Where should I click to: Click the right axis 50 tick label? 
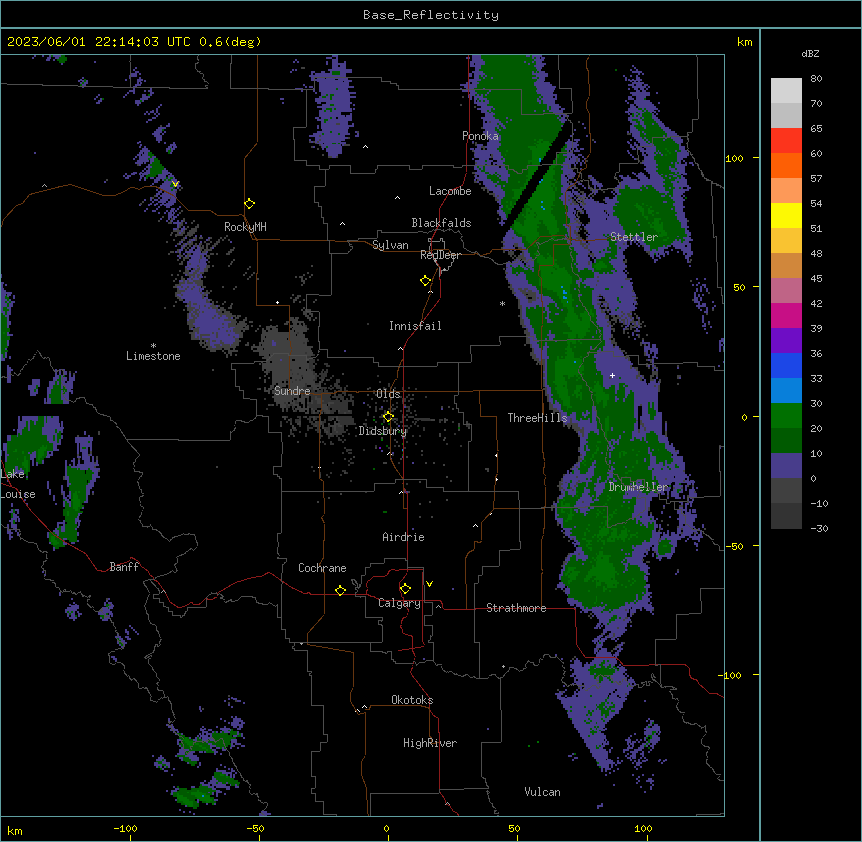pos(739,287)
